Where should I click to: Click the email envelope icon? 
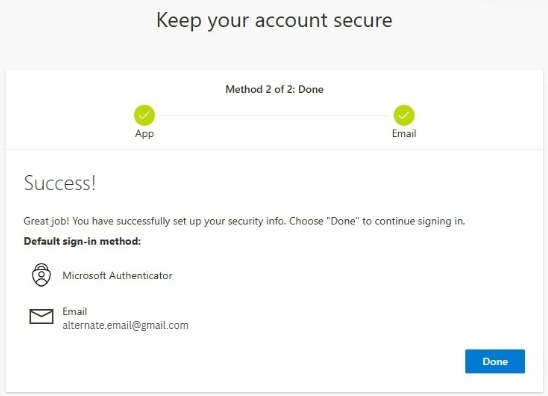tap(41, 316)
